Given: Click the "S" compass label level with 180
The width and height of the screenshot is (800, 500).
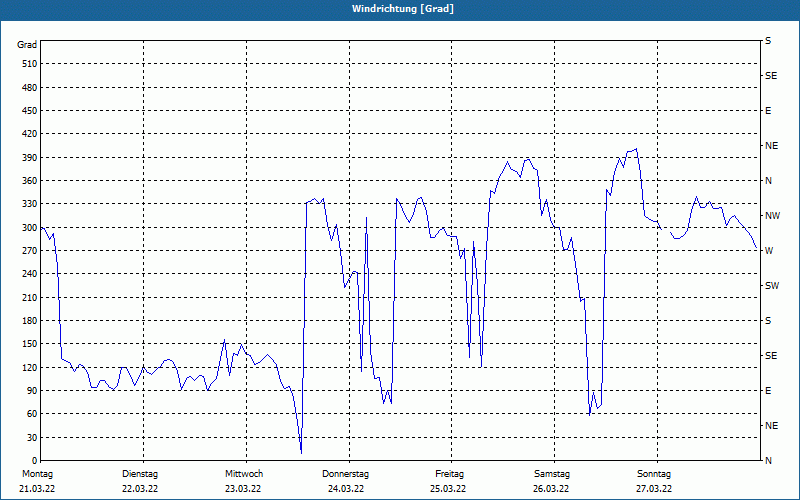Looking at the screenshot, I should (768, 321).
